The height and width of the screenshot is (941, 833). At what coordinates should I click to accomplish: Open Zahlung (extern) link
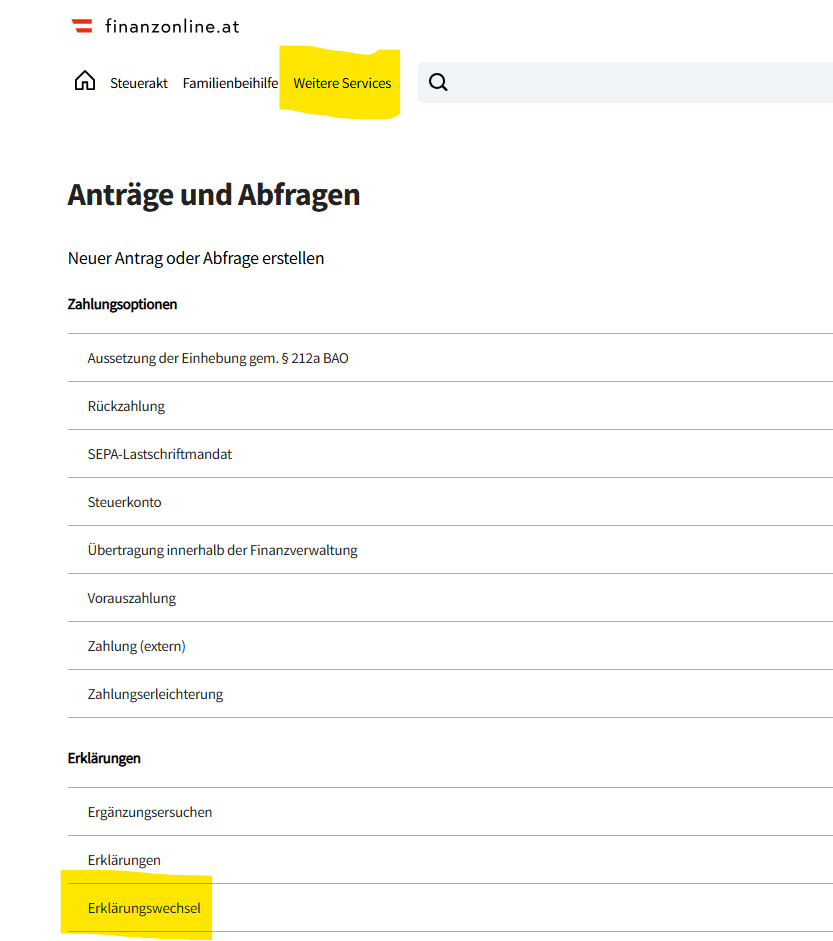click(x=137, y=646)
